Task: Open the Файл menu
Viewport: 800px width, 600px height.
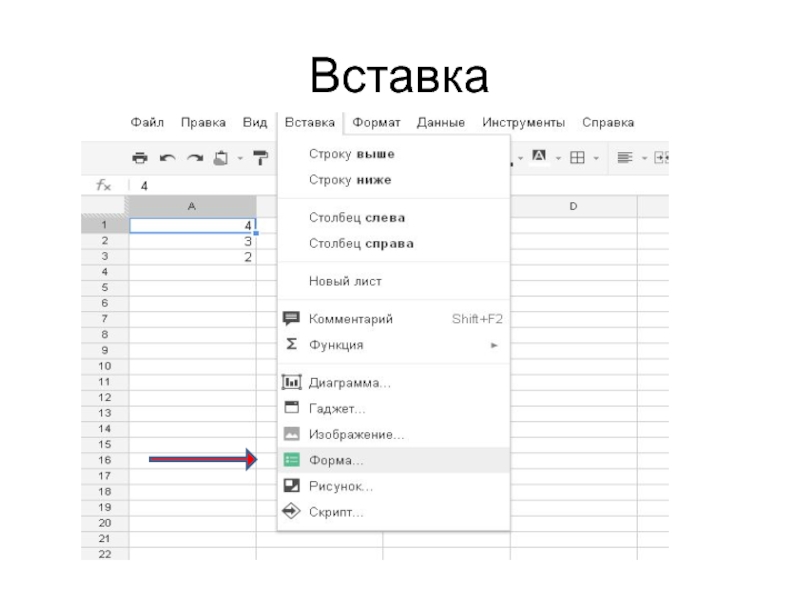Action: point(147,122)
